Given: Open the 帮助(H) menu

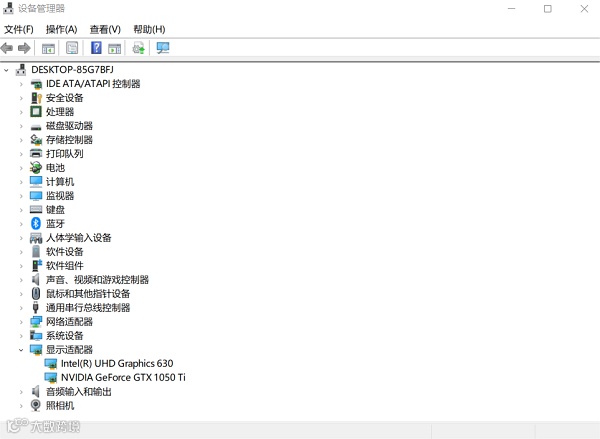Looking at the screenshot, I should pyautogui.click(x=149, y=29).
